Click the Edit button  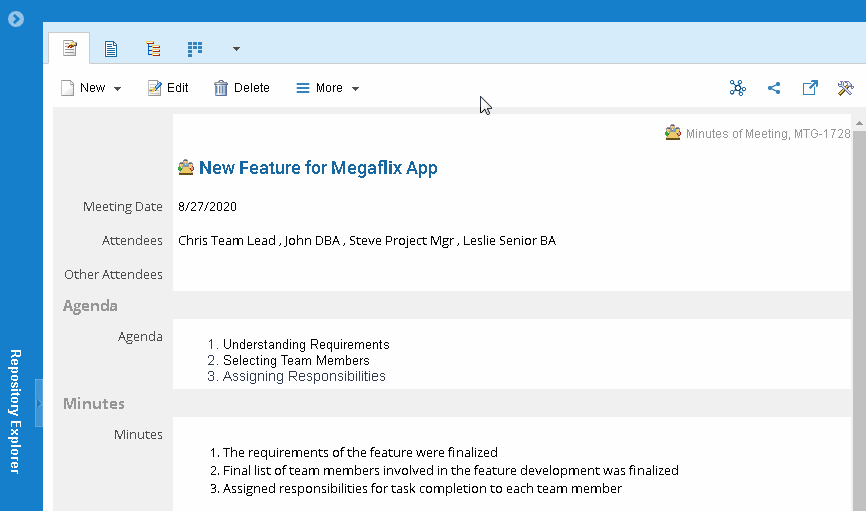click(168, 88)
